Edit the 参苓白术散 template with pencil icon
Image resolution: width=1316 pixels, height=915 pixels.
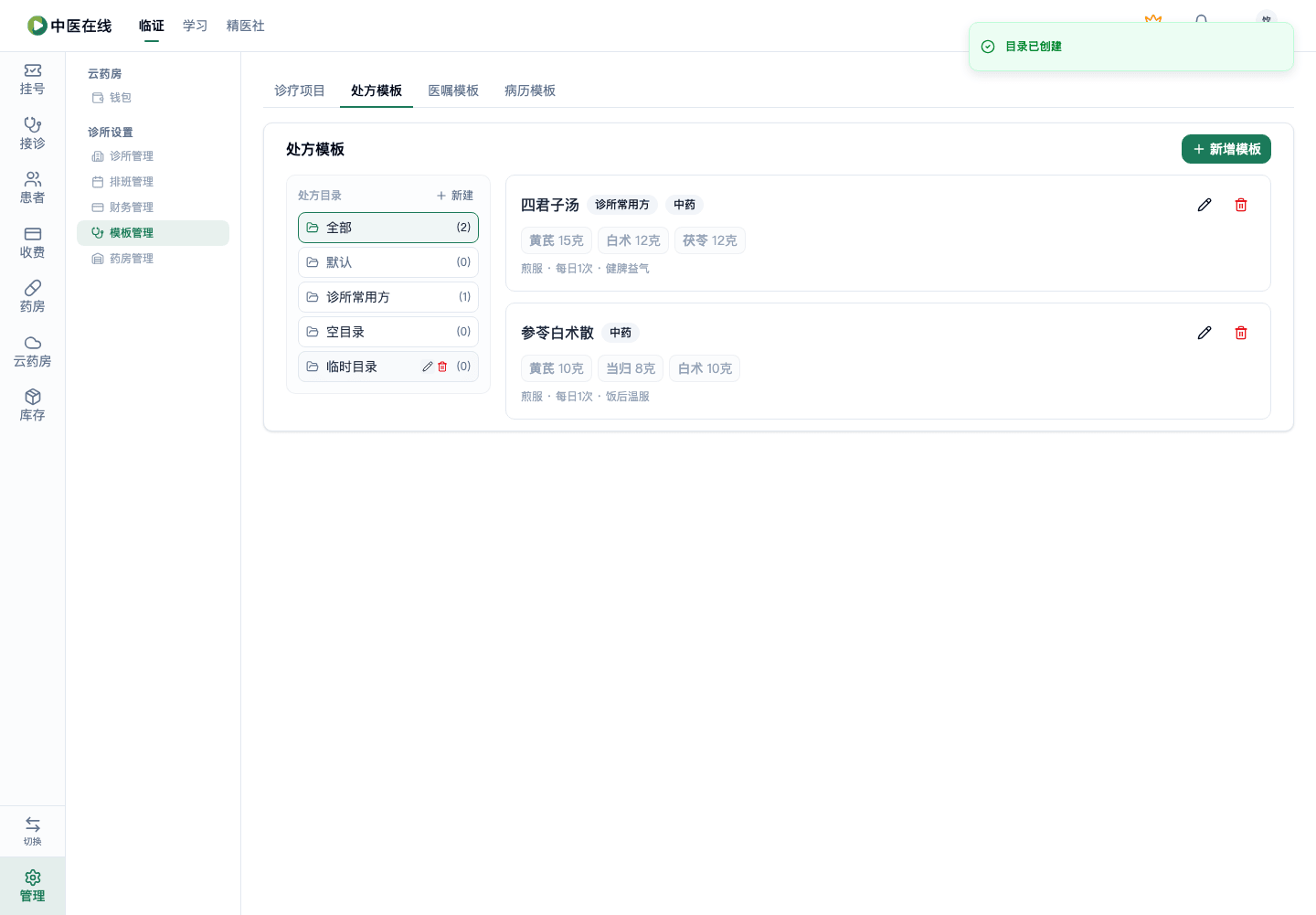coord(1205,333)
